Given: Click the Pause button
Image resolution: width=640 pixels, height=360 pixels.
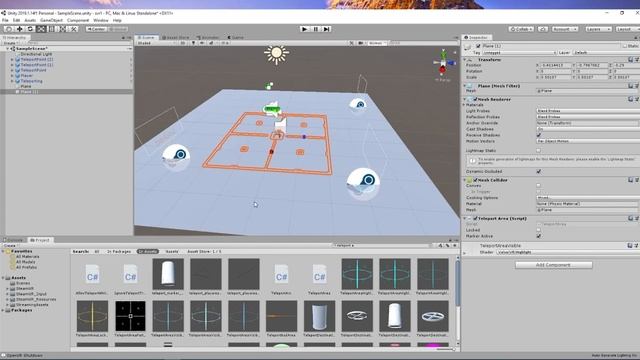Looking at the screenshot, I should [x=316, y=29].
